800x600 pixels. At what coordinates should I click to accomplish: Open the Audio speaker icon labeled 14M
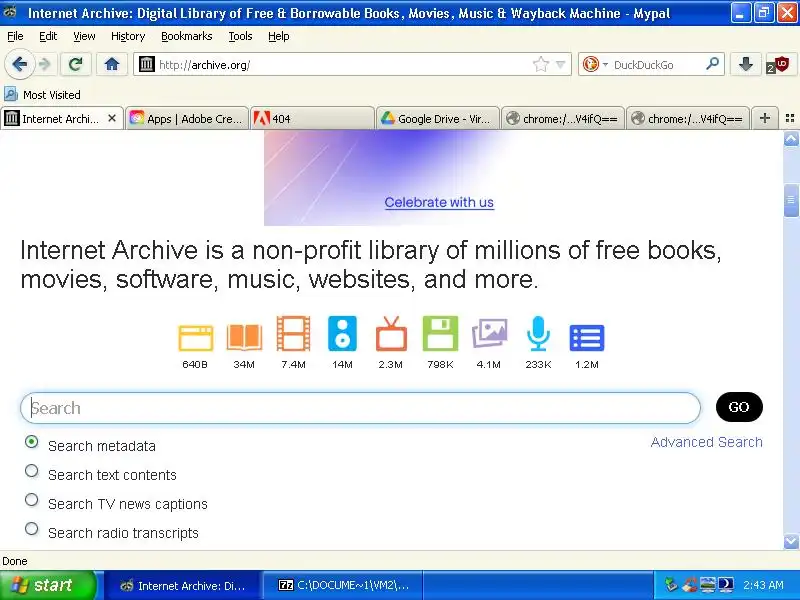click(x=342, y=334)
